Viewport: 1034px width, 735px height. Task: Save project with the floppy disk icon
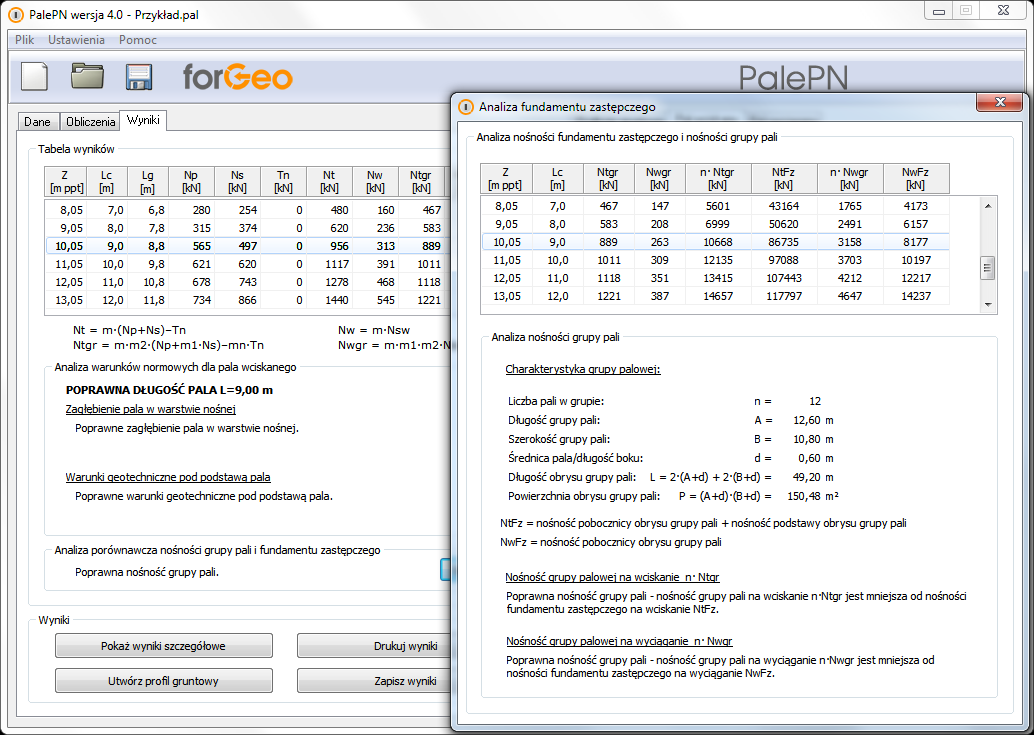(x=138, y=77)
